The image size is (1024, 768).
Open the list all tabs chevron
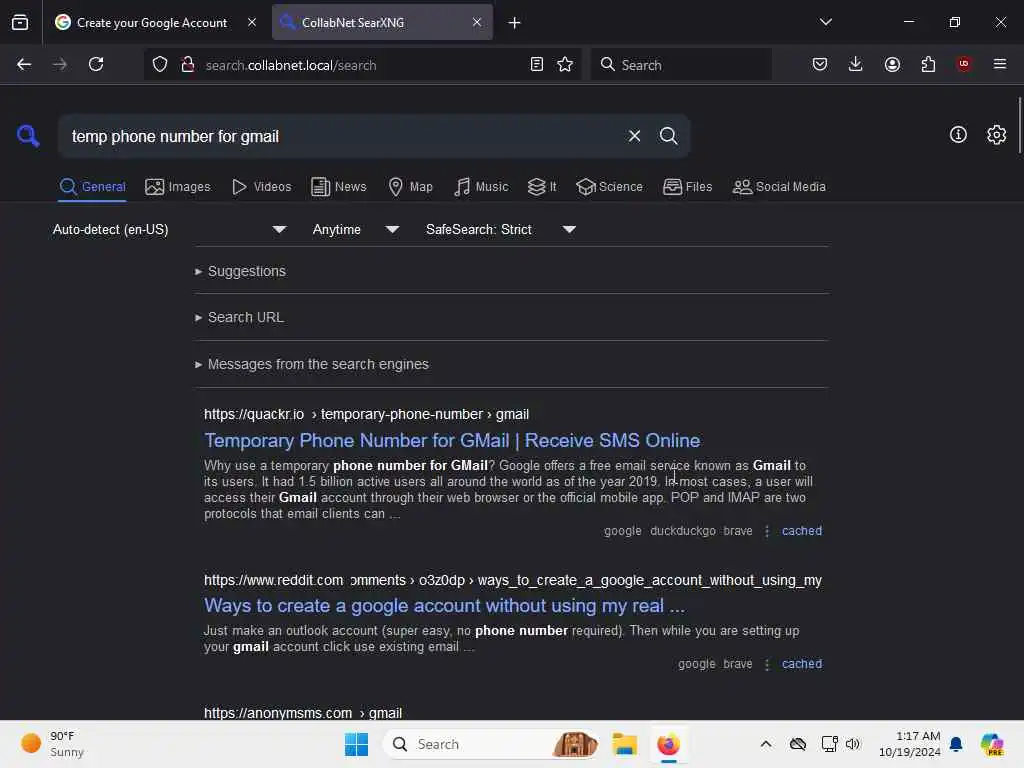[825, 22]
